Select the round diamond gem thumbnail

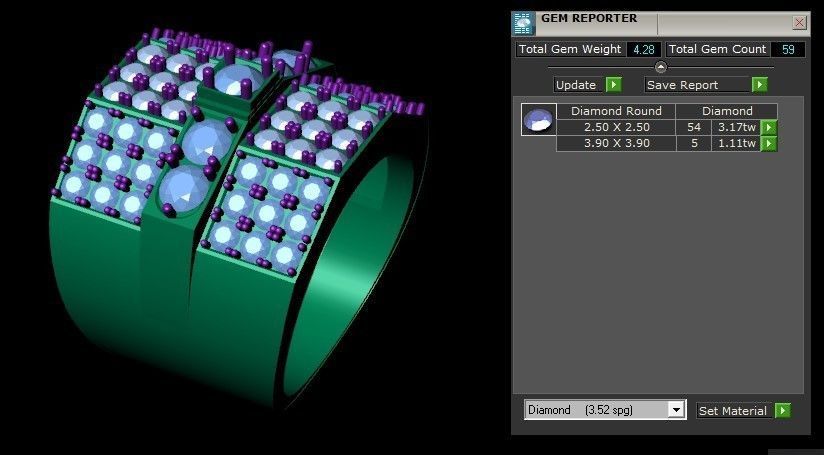coord(539,119)
